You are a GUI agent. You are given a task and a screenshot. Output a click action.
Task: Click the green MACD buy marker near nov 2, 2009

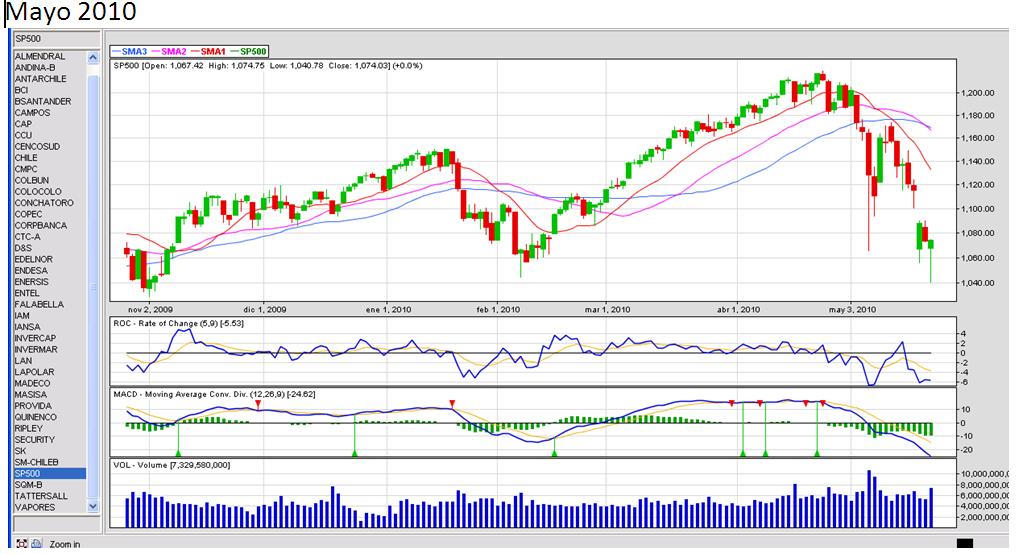pos(178,452)
